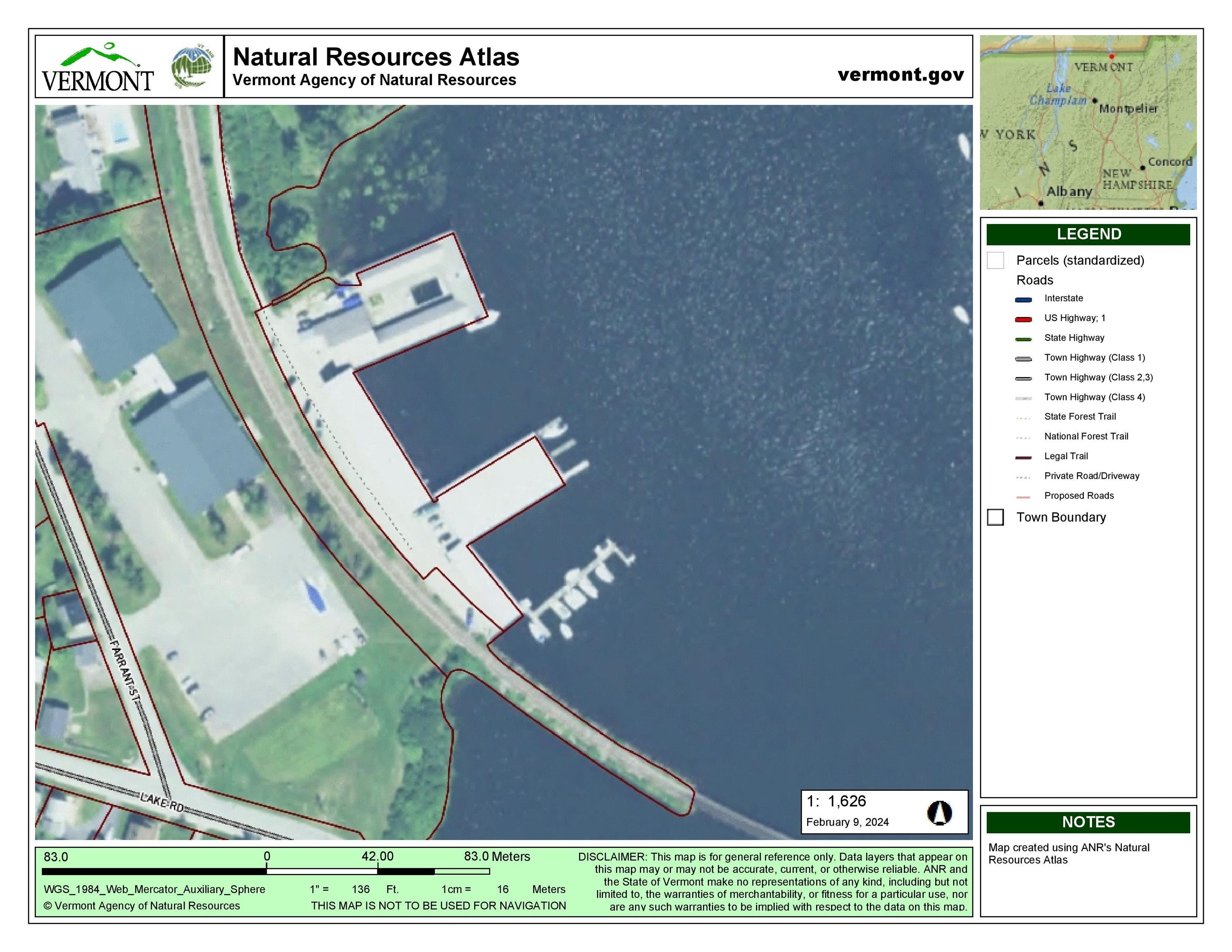1232x952 pixels.
Task: Click the State Highway green line symbol
Action: [1023, 339]
